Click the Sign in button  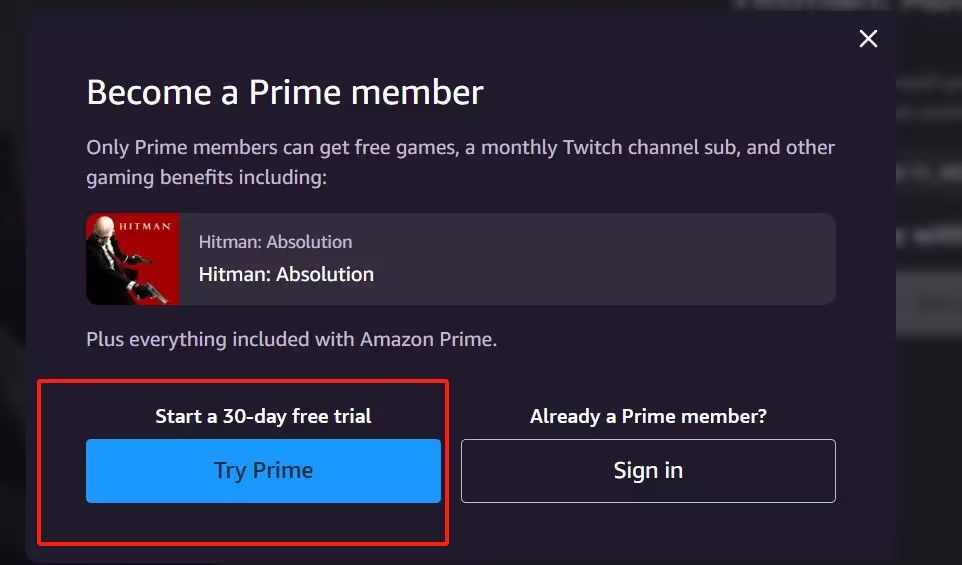tap(648, 471)
